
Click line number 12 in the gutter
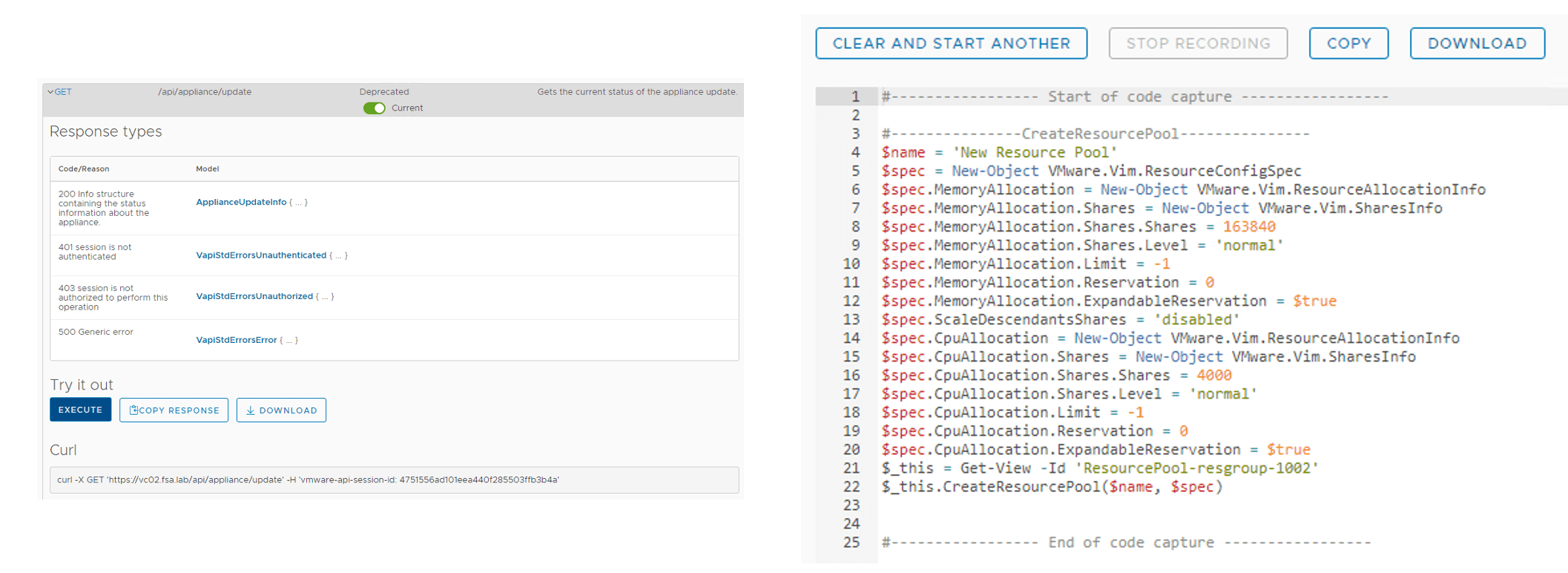tap(851, 301)
